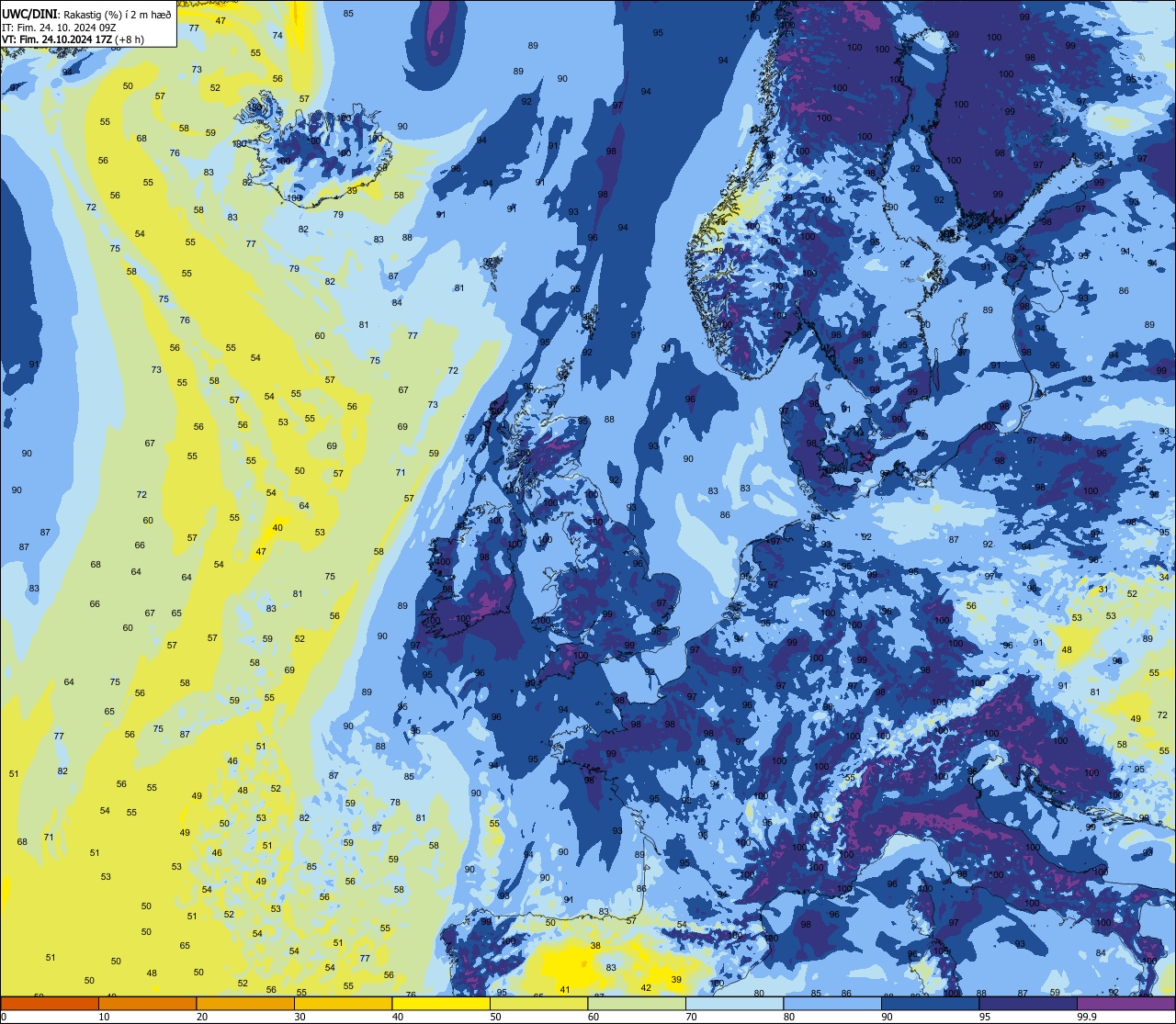Click the '40' tick label under legend bar

(x=398, y=1017)
